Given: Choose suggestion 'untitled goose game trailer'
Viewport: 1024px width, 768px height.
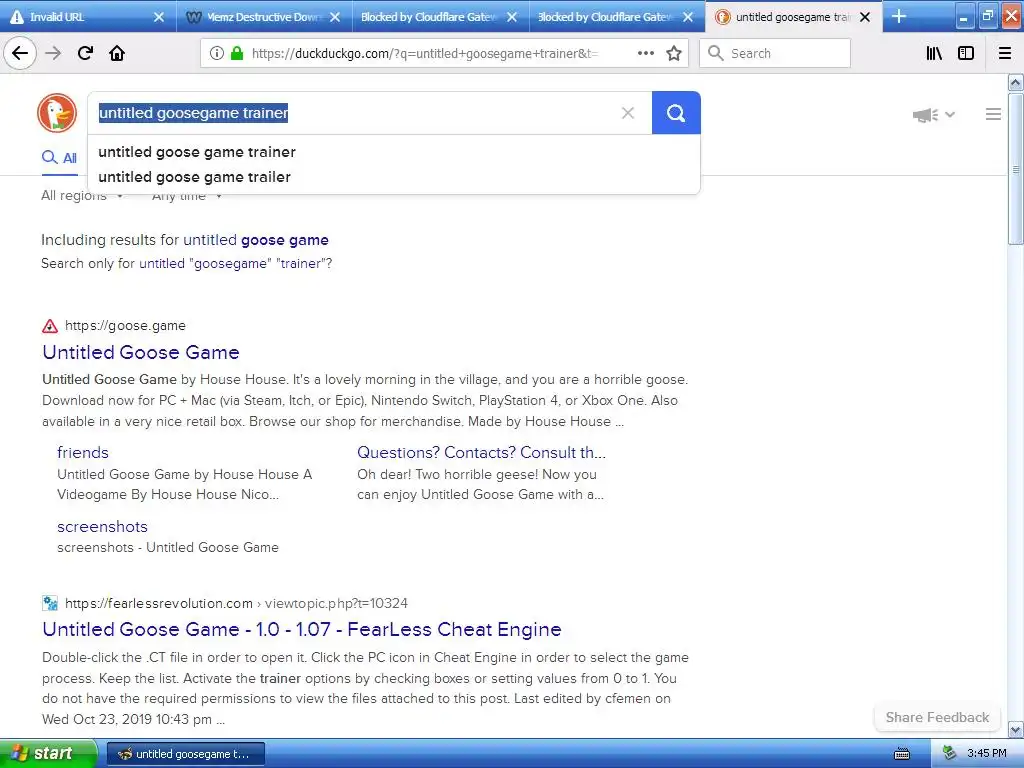Looking at the screenshot, I should tap(194, 177).
